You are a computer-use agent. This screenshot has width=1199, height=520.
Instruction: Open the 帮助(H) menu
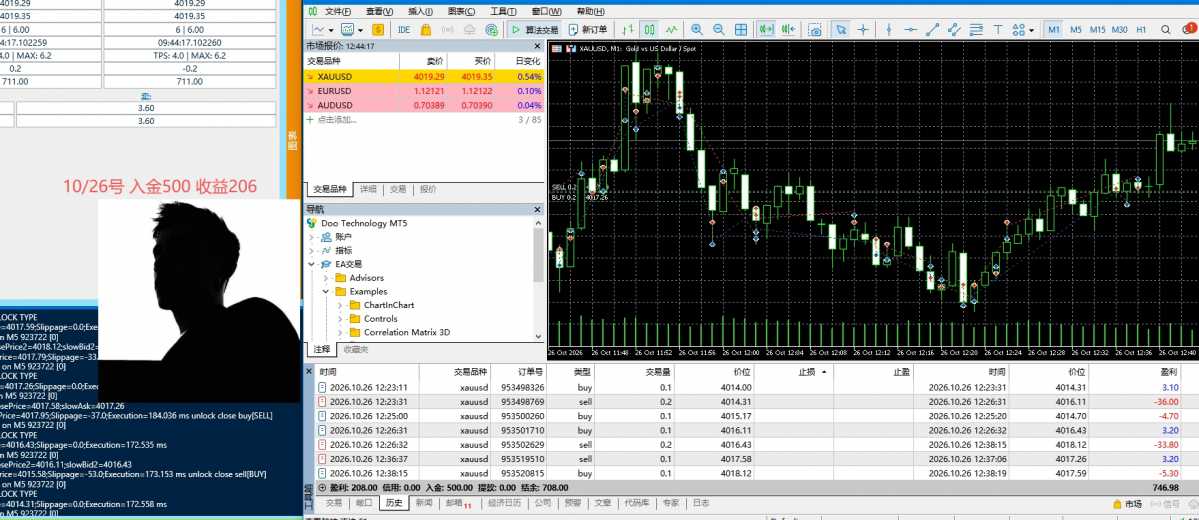coord(590,11)
